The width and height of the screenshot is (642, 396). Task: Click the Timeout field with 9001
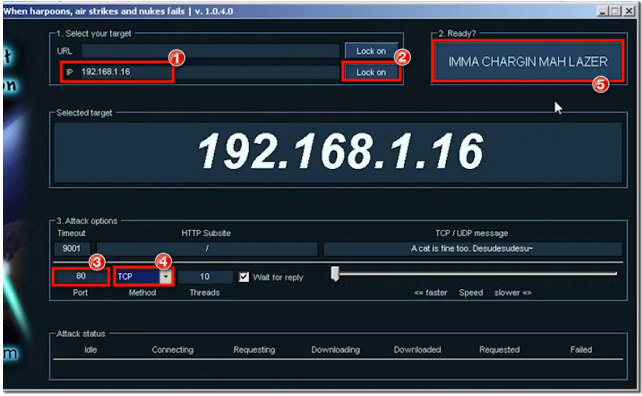click(72, 249)
